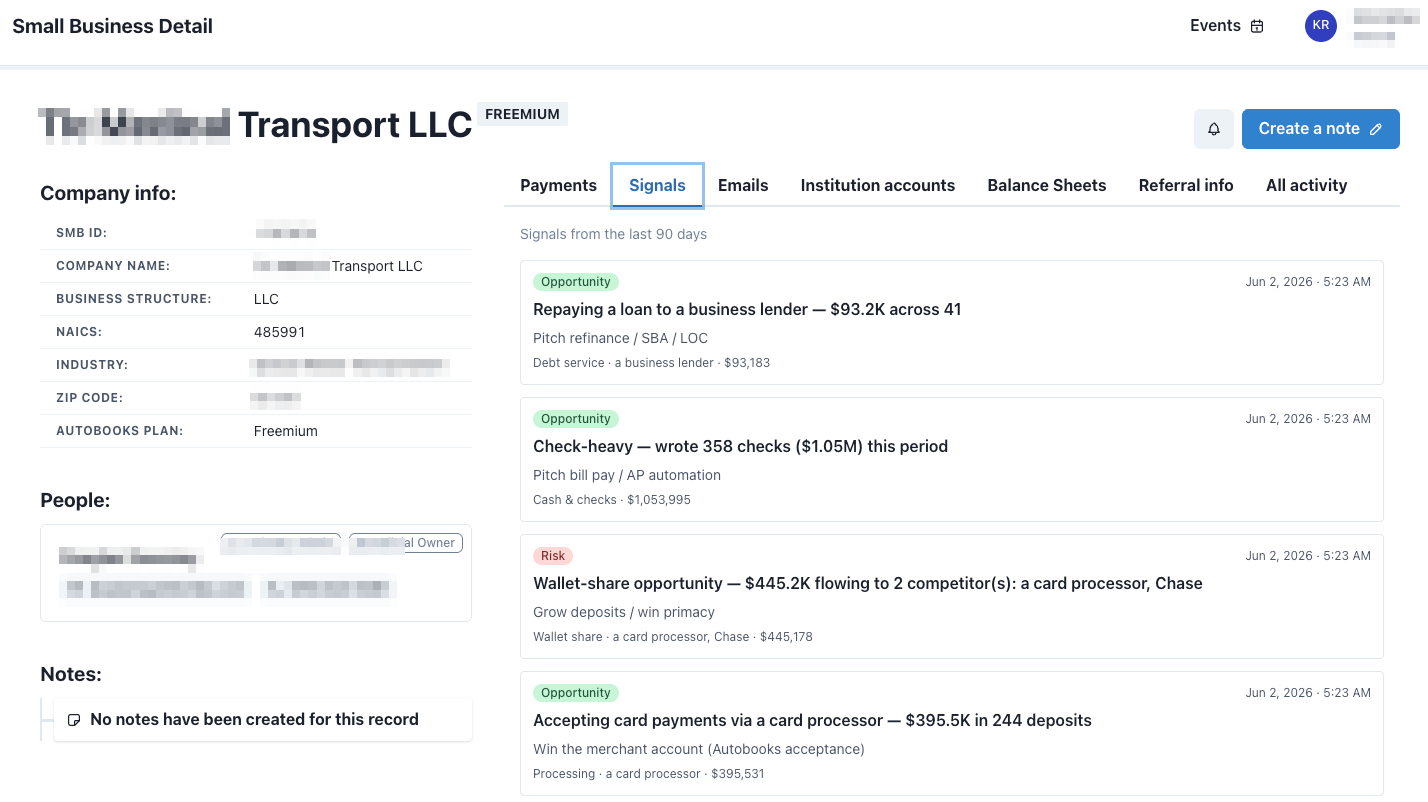Click Opportunity tag on Check-heavy signal

[576, 419]
